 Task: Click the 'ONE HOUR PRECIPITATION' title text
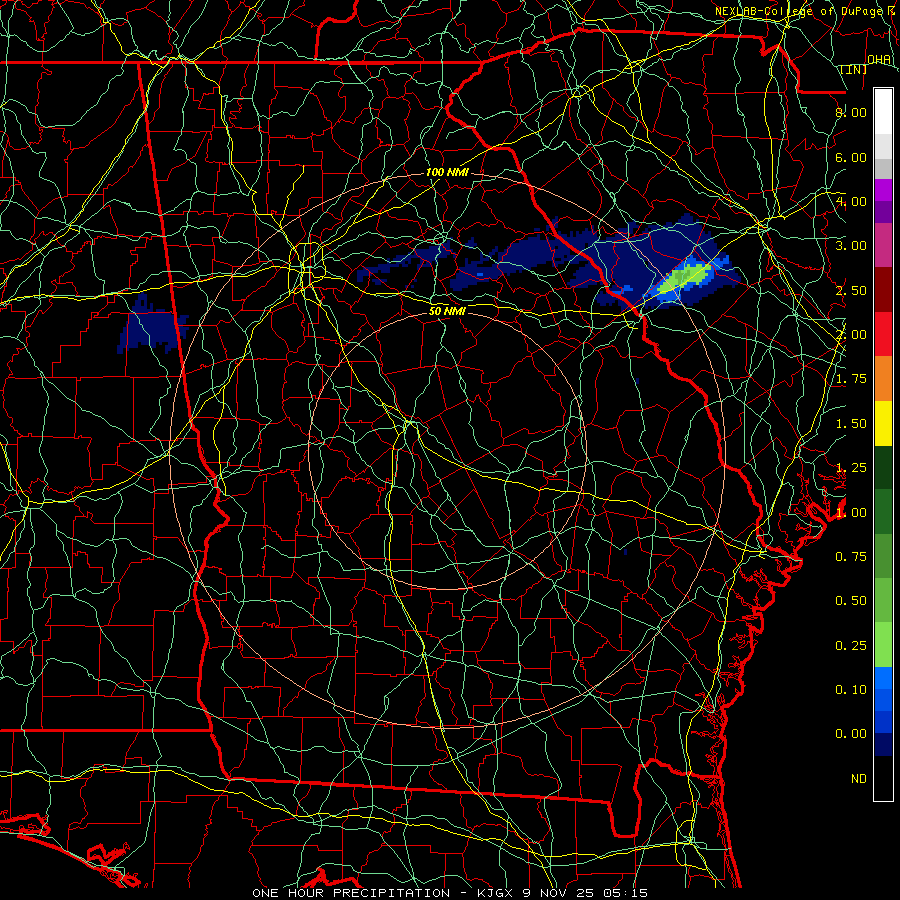pyautogui.click(x=351, y=893)
